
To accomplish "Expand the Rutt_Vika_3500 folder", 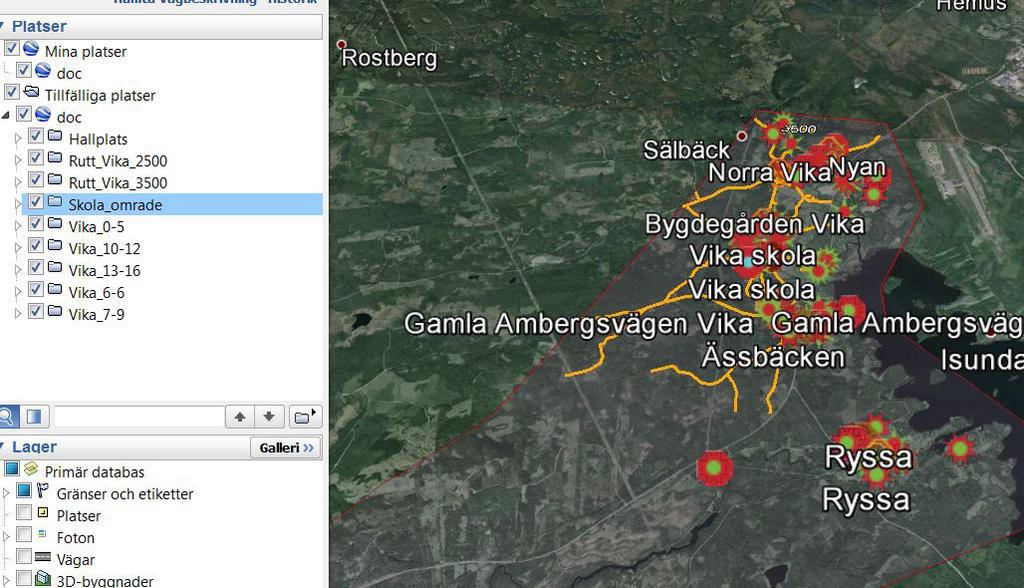I will pos(18,182).
